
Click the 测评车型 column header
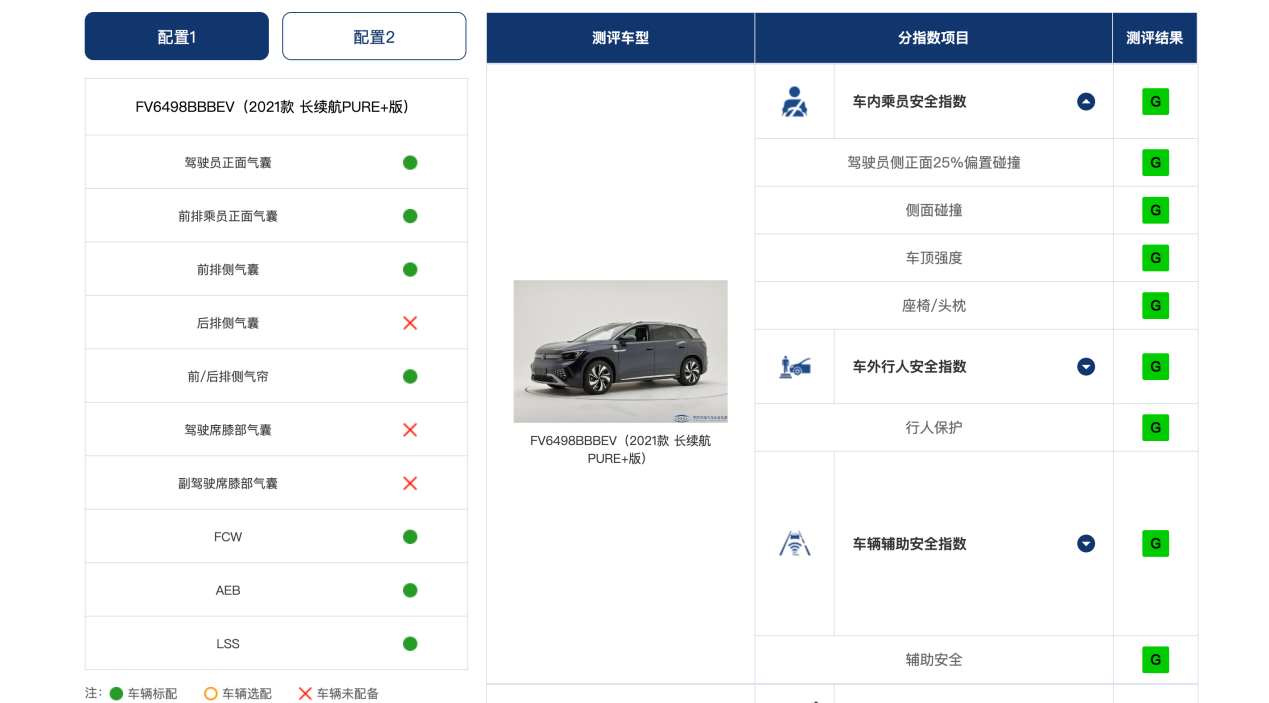[621, 38]
